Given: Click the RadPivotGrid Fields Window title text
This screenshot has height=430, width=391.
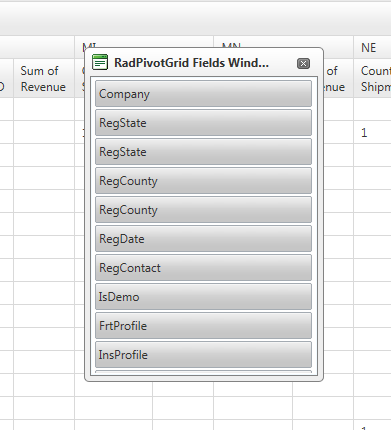Looking at the screenshot, I should (191, 63).
